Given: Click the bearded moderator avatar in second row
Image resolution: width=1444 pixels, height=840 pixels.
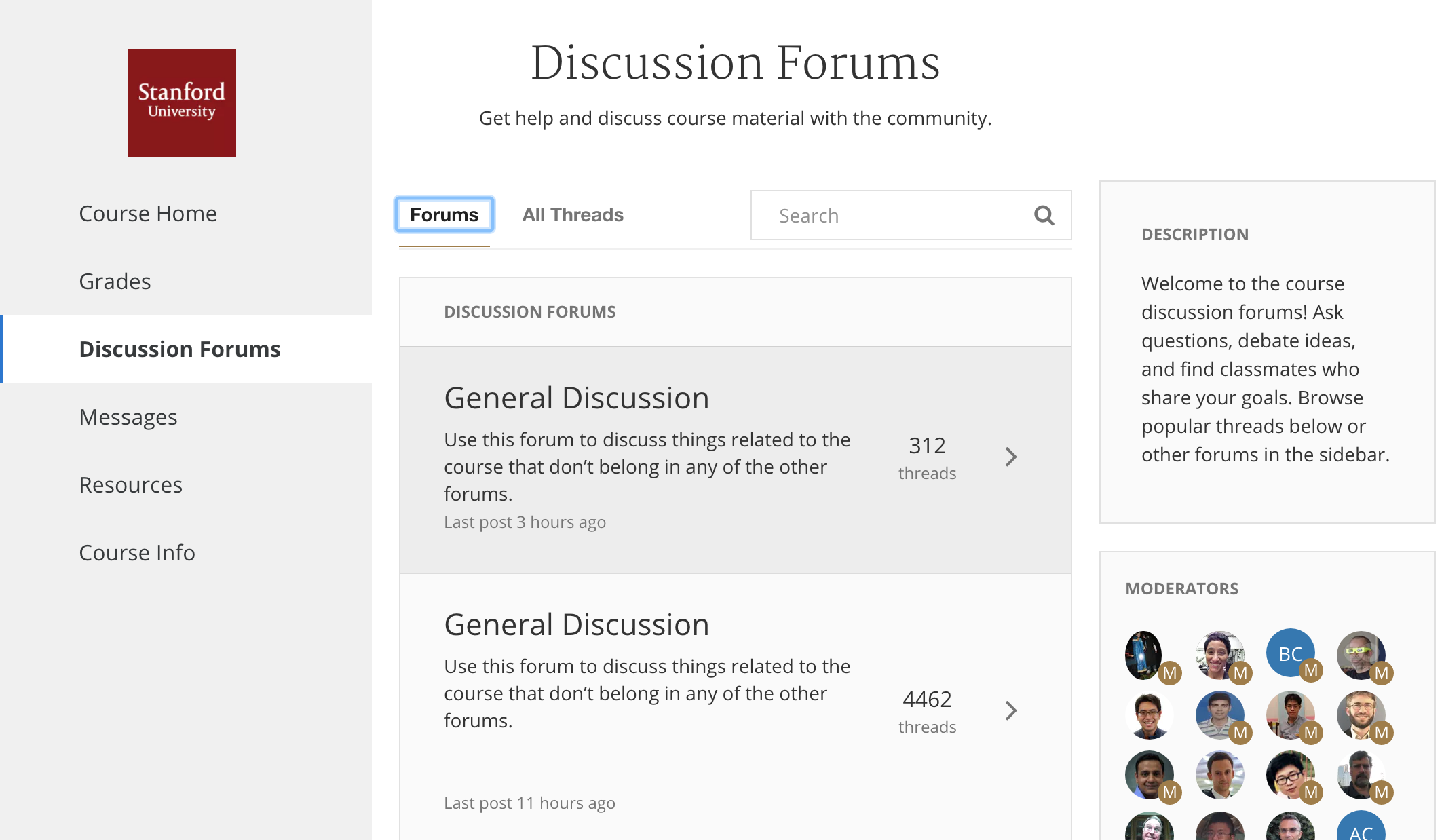Looking at the screenshot, I should coord(1361,714).
